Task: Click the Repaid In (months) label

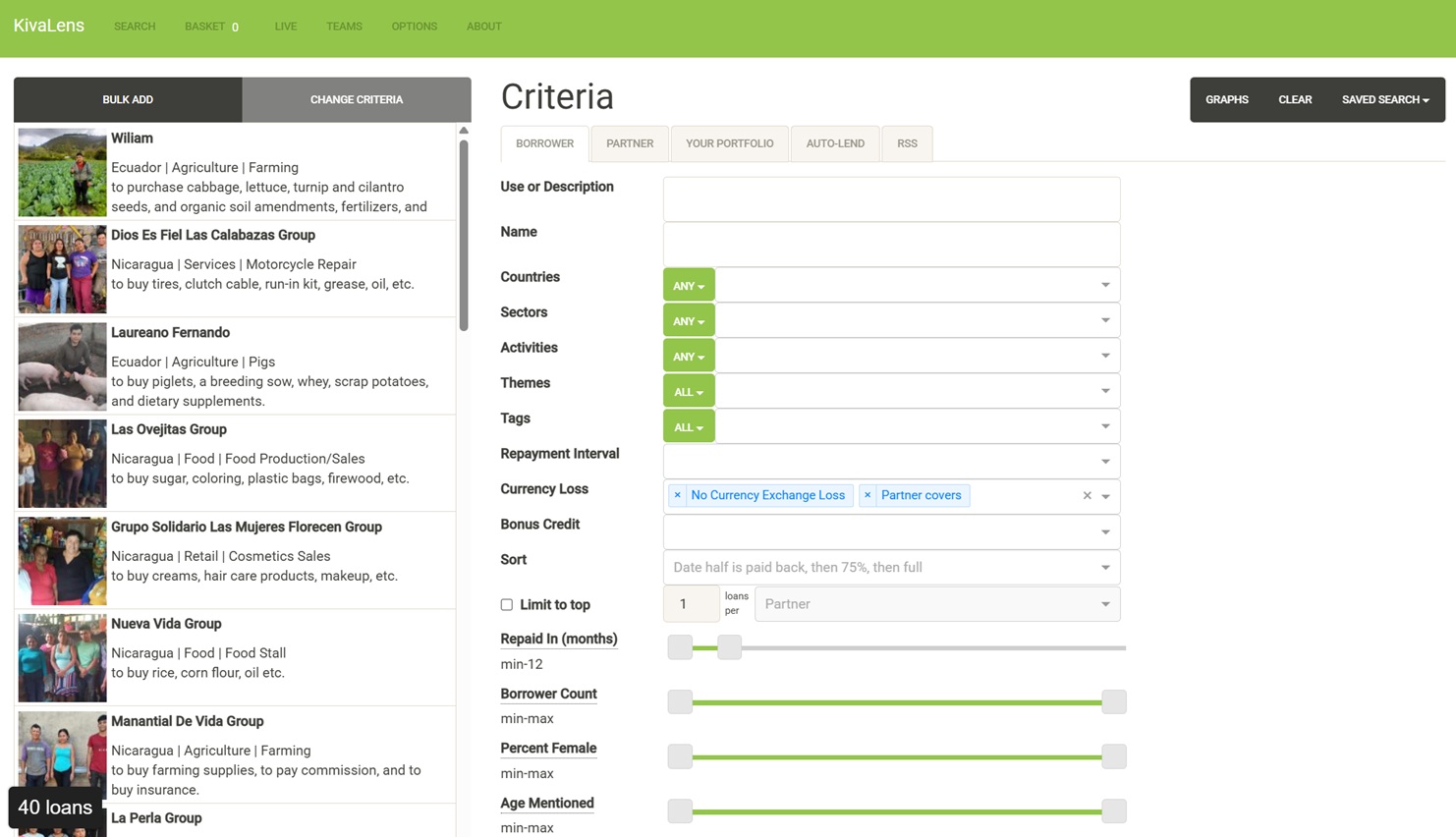Action: coord(559,639)
